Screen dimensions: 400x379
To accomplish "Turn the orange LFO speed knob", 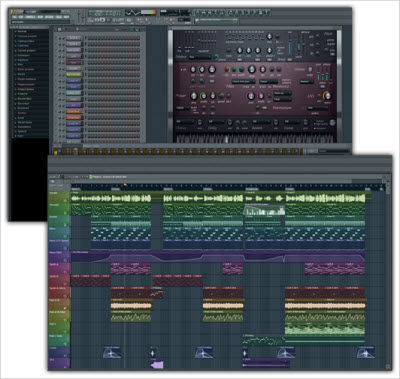I will (x=328, y=96).
